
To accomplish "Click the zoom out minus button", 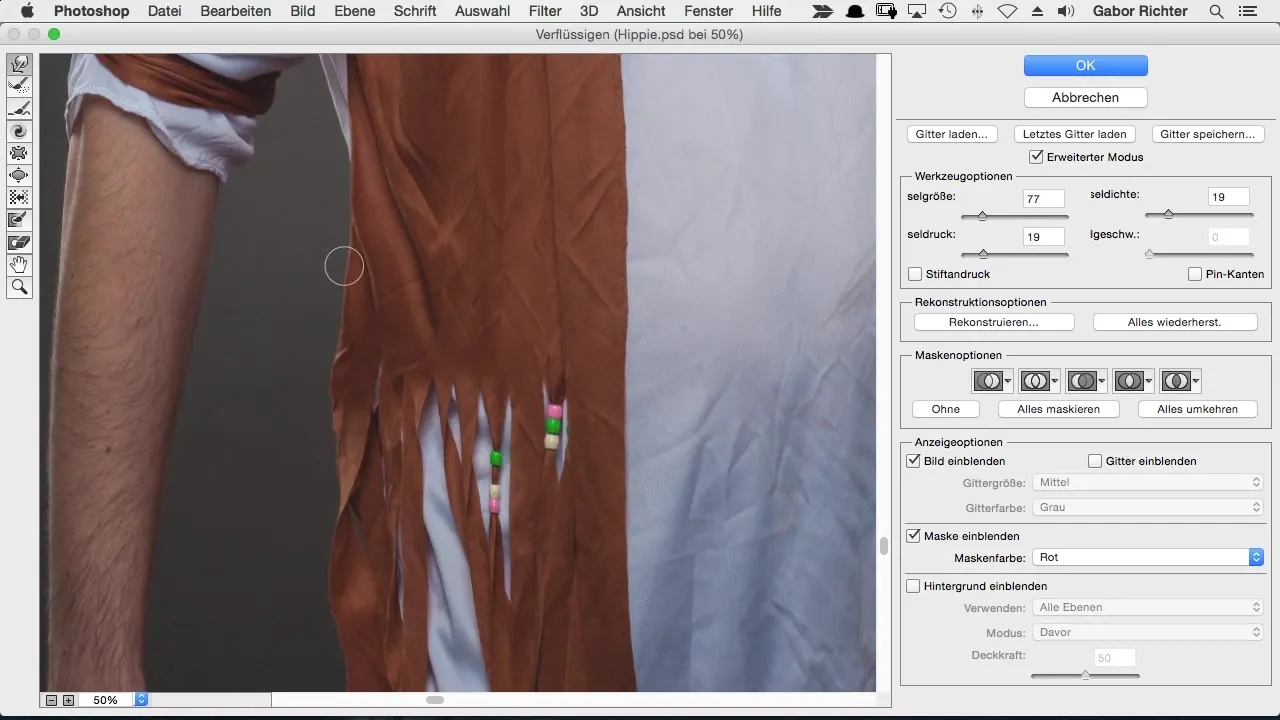I will tap(52, 700).
